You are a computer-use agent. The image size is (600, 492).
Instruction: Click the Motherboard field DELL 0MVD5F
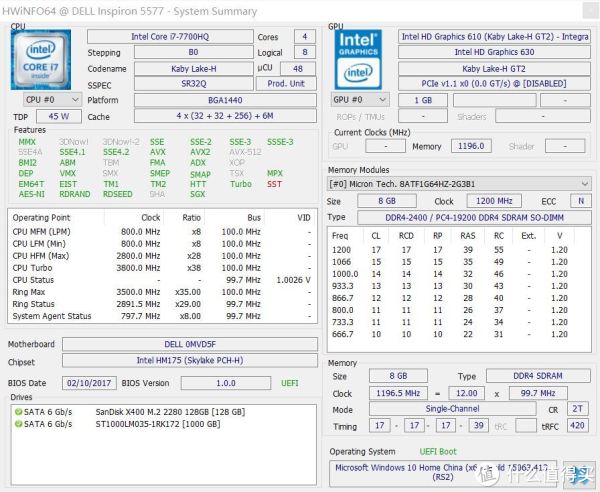coord(190,344)
